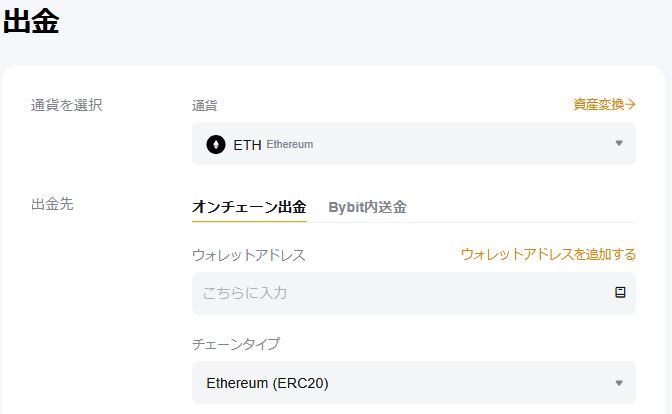Click the 通貨 field label

(x=204, y=106)
